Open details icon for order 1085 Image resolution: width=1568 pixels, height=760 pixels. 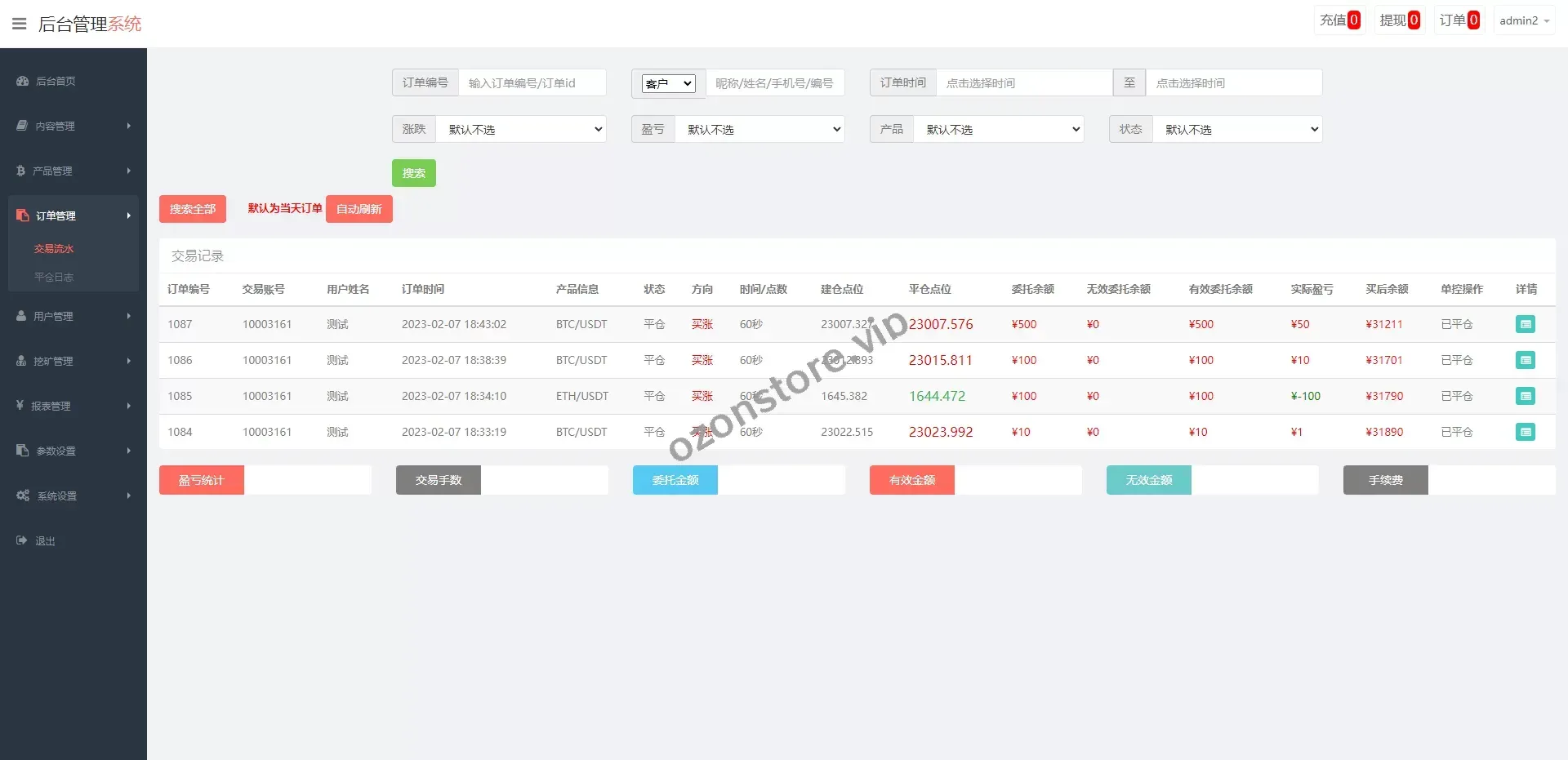tap(1525, 396)
